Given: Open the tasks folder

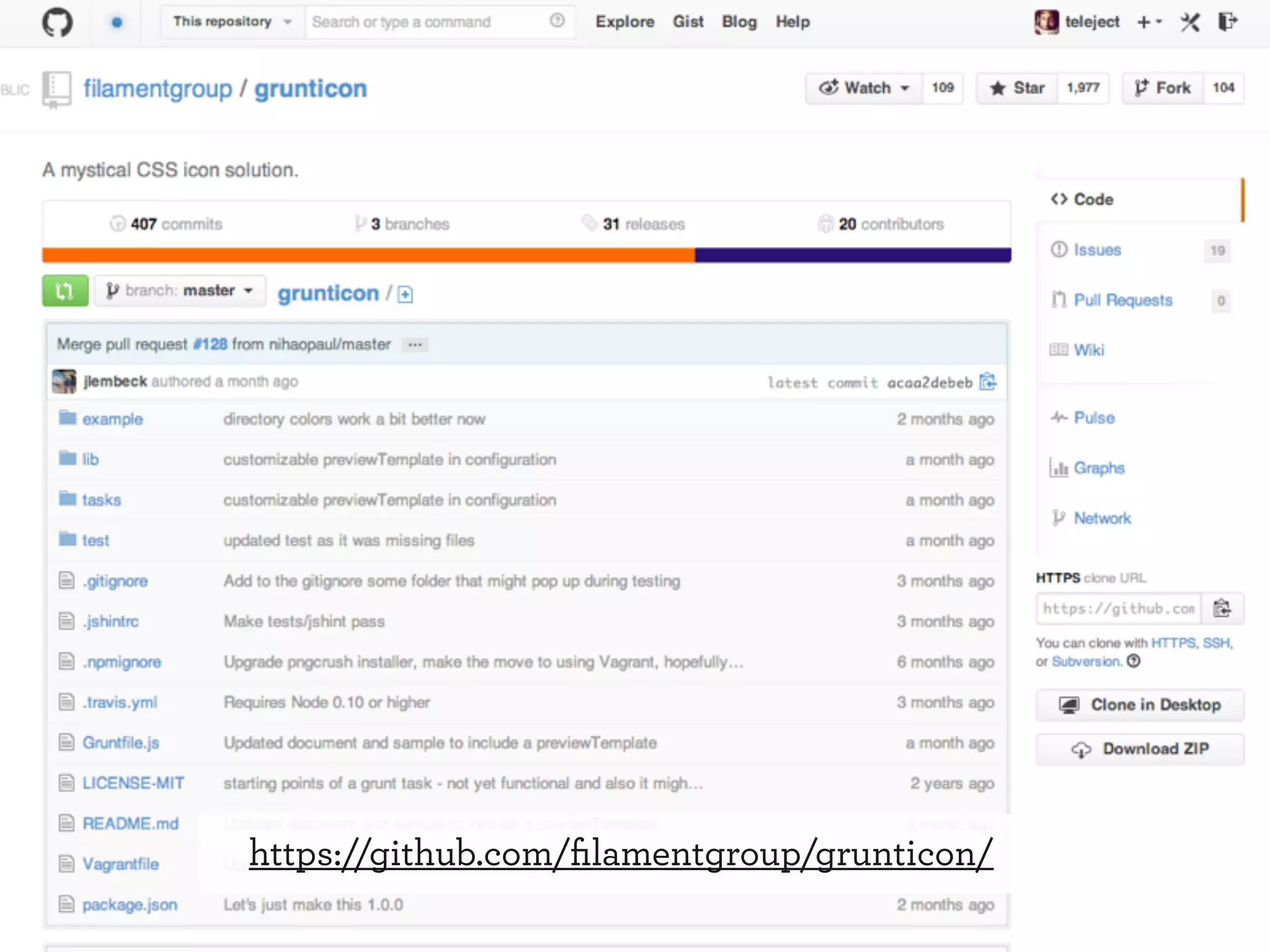Looking at the screenshot, I should click(102, 500).
